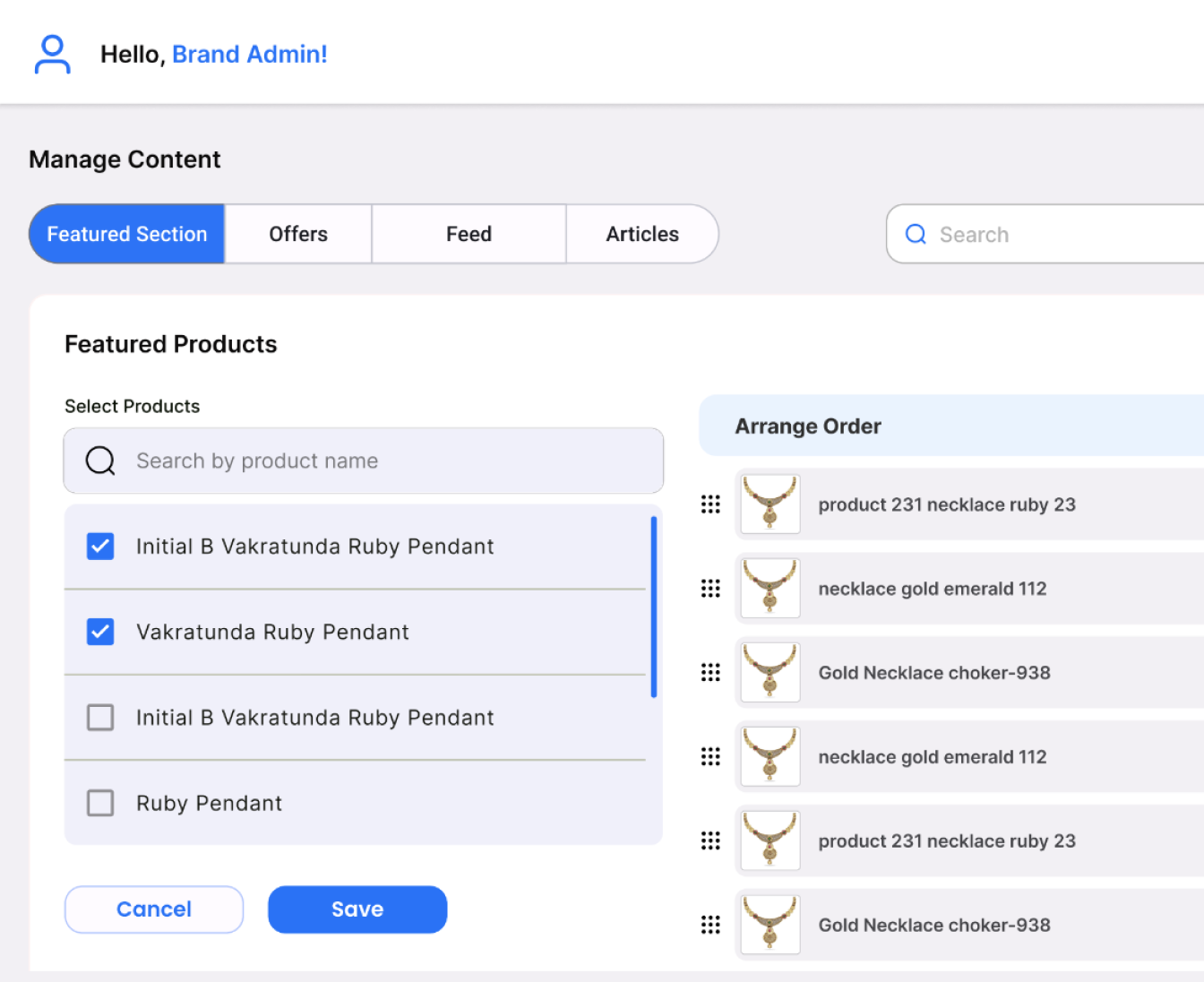
Task: Open the Feed tab
Action: [469, 235]
